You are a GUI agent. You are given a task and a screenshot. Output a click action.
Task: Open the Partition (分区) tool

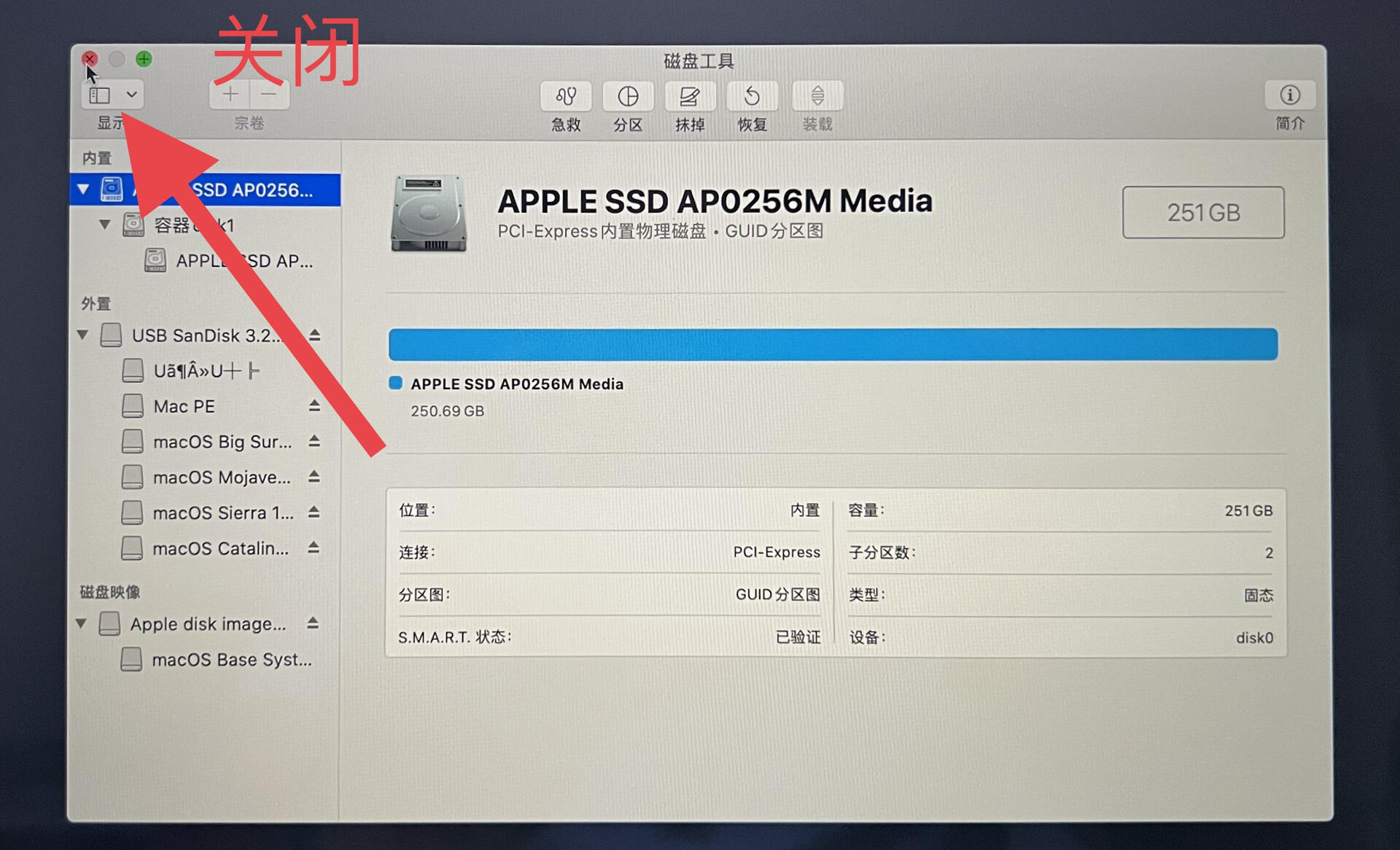628,96
